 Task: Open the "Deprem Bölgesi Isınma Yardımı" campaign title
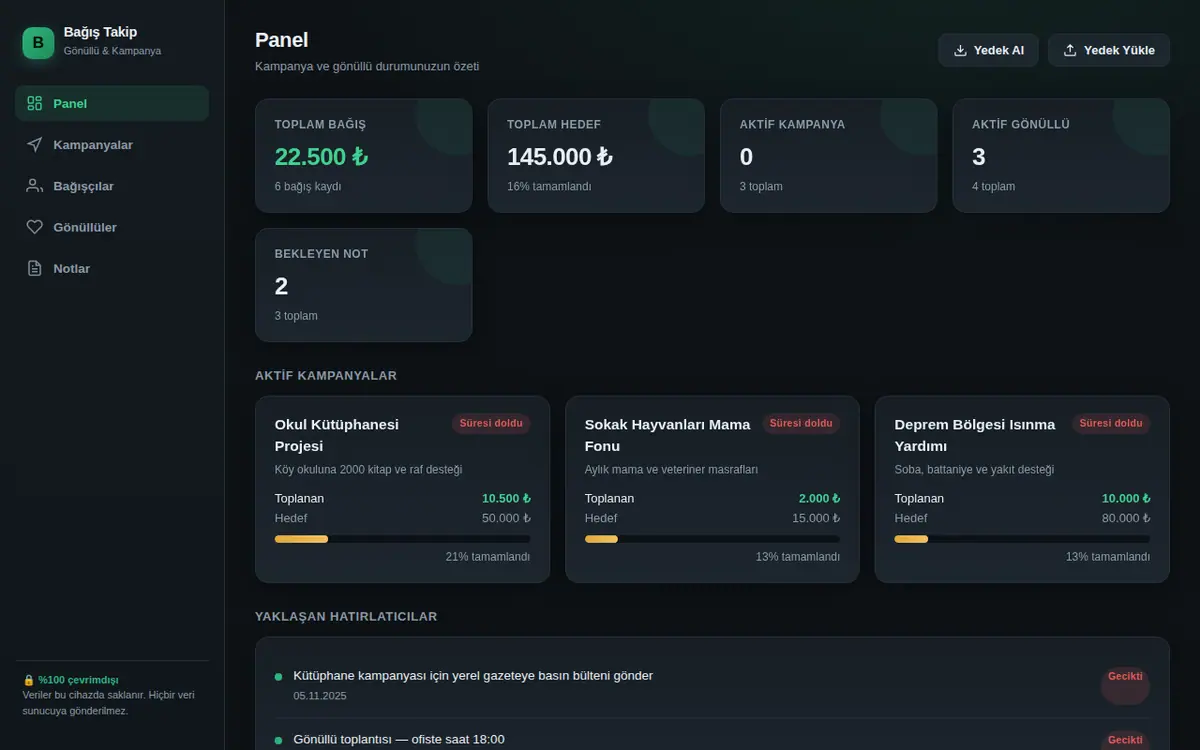975,435
